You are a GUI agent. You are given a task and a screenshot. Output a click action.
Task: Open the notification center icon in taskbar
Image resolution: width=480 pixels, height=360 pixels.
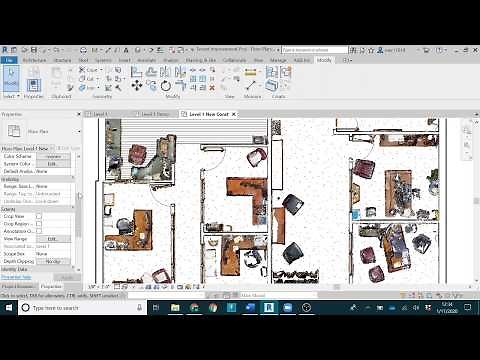click(x=468, y=308)
